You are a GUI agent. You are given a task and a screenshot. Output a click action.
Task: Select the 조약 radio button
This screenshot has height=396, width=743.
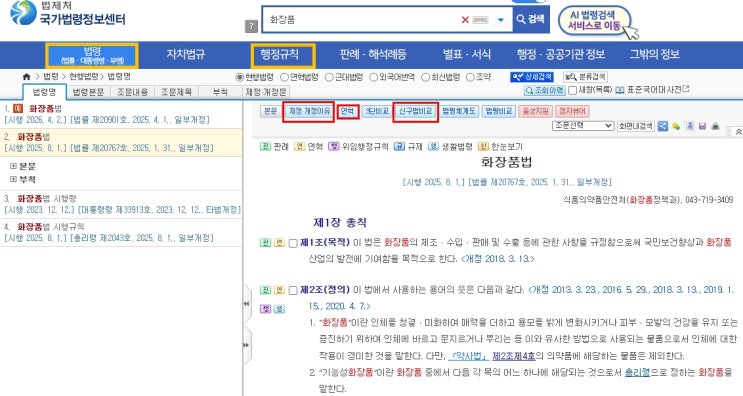pyautogui.click(x=470, y=77)
